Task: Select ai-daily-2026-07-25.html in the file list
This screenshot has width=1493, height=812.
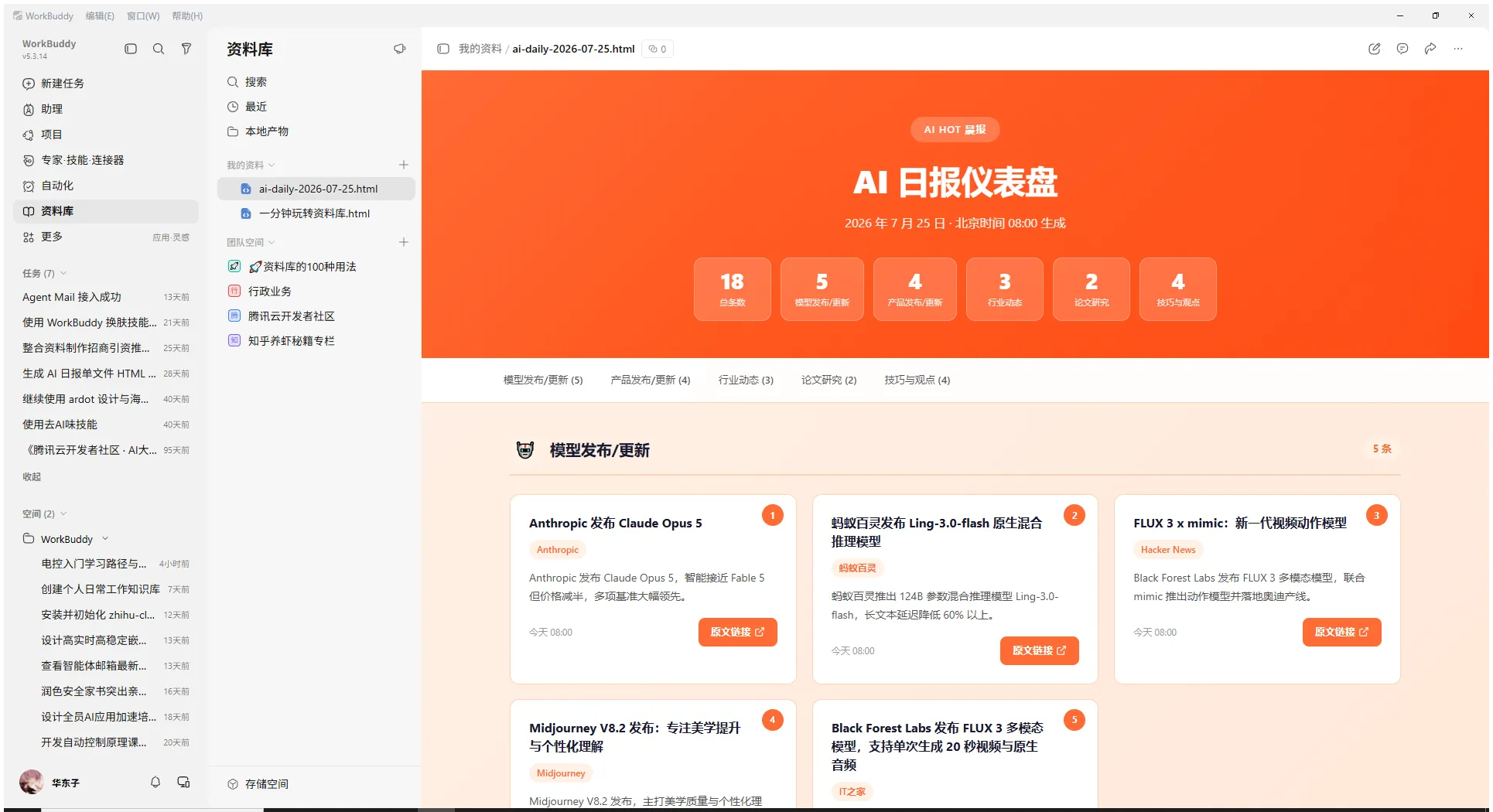Action: [316, 189]
